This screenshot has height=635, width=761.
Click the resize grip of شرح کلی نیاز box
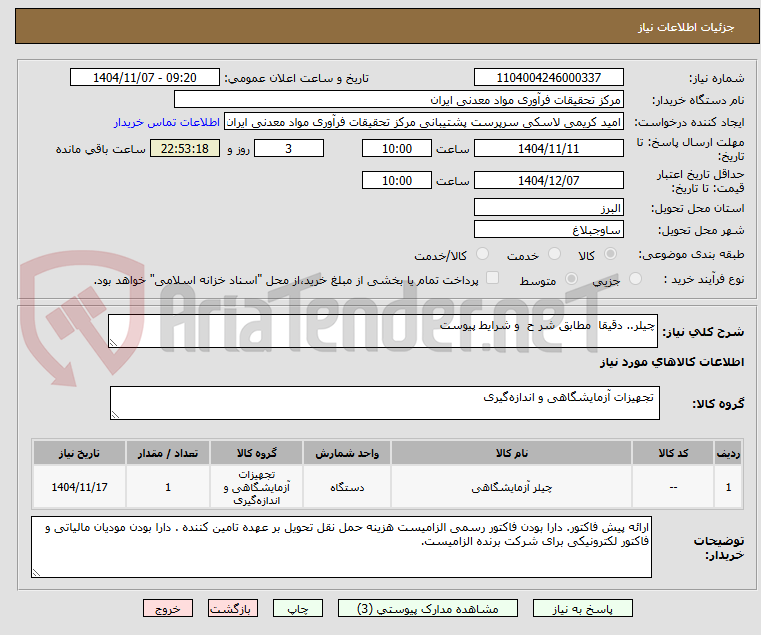113,343
